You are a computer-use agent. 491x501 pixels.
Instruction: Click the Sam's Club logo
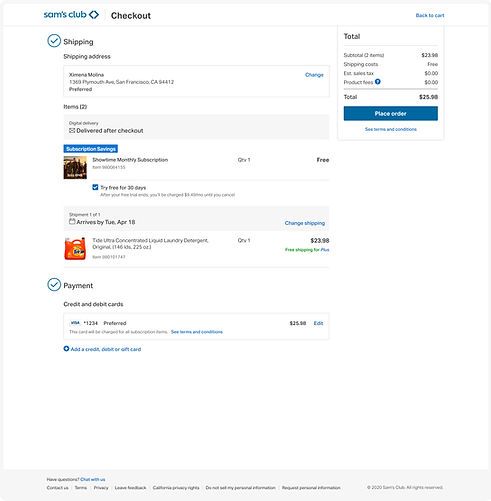pos(71,15)
